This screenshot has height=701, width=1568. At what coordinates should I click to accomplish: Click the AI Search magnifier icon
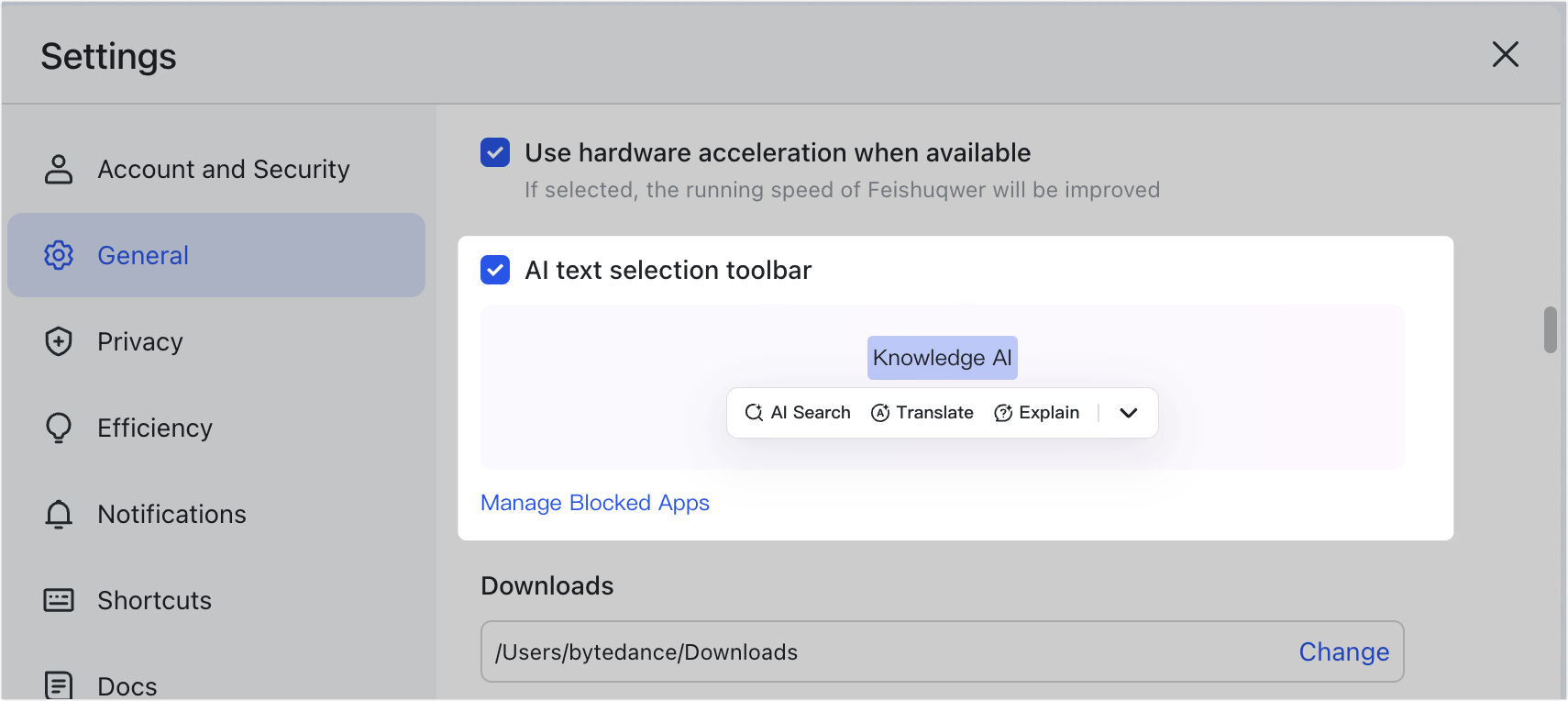[x=754, y=413]
